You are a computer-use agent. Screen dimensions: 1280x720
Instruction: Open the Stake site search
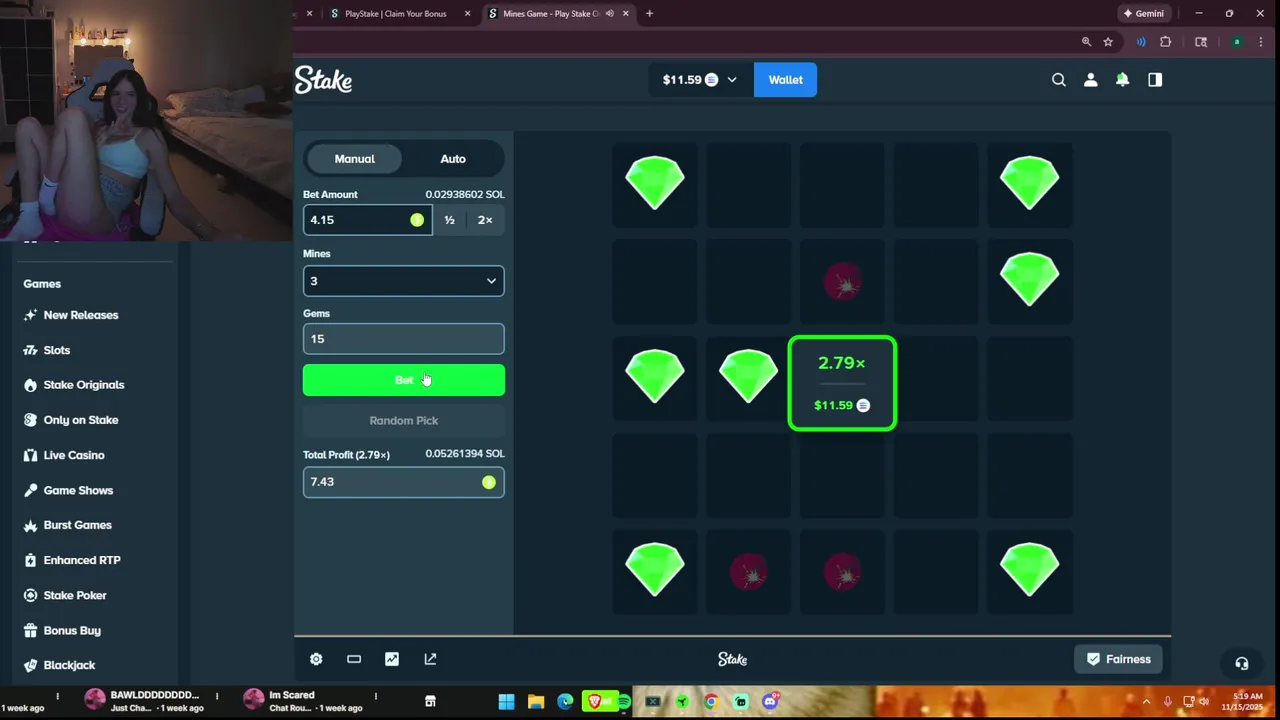[x=1059, y=80]
